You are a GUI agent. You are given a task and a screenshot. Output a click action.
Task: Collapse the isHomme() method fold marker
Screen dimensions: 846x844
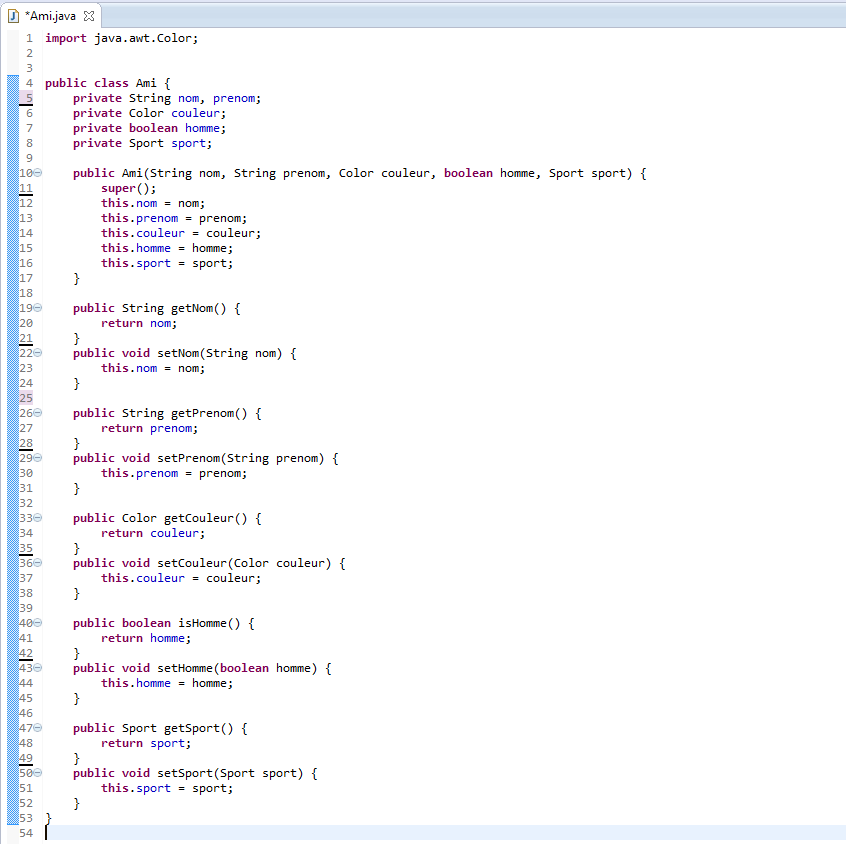tap(38, 624)
